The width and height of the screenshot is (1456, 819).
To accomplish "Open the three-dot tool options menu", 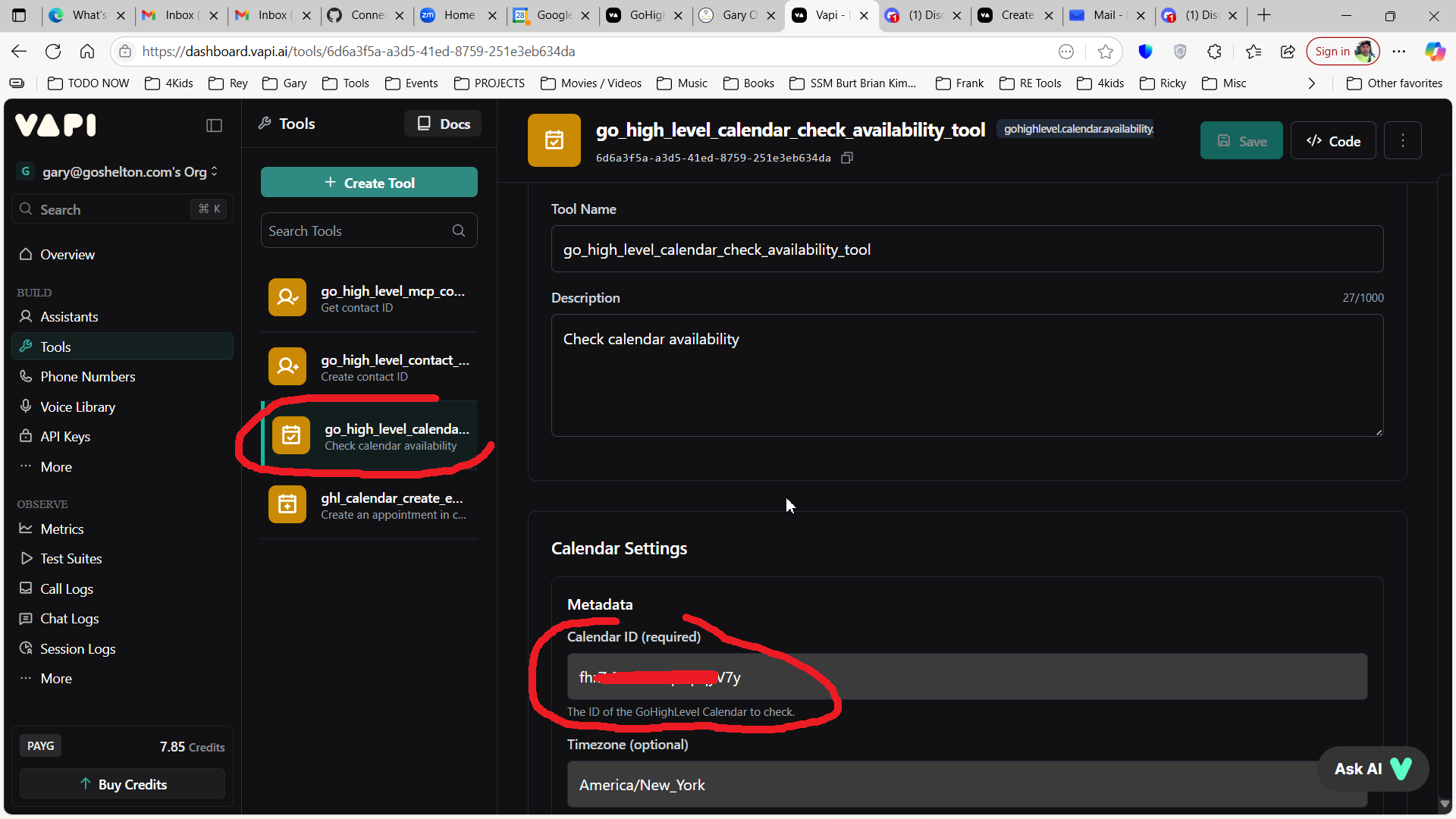I will [x=1402, y=141].
